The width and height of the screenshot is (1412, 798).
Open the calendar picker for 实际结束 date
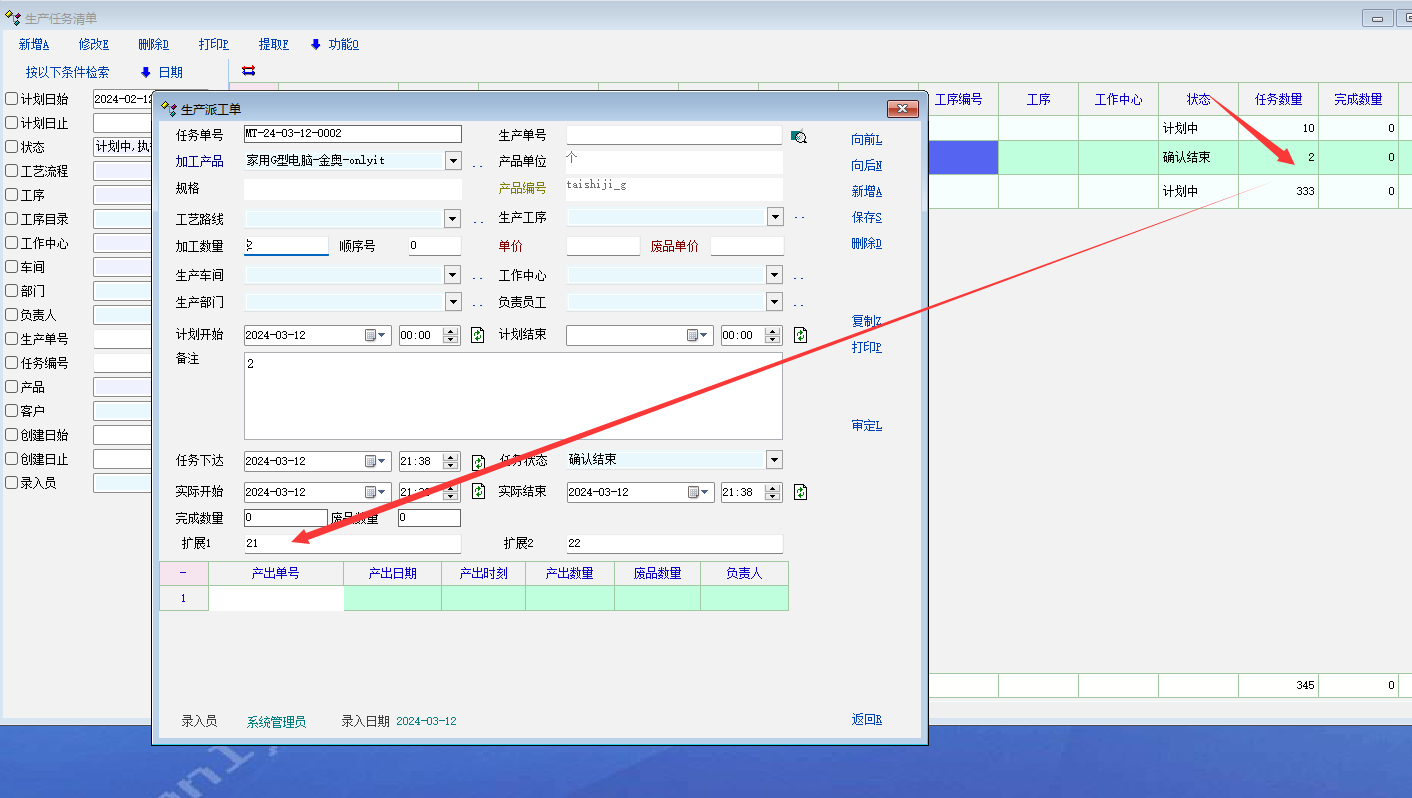click(698, 492)
